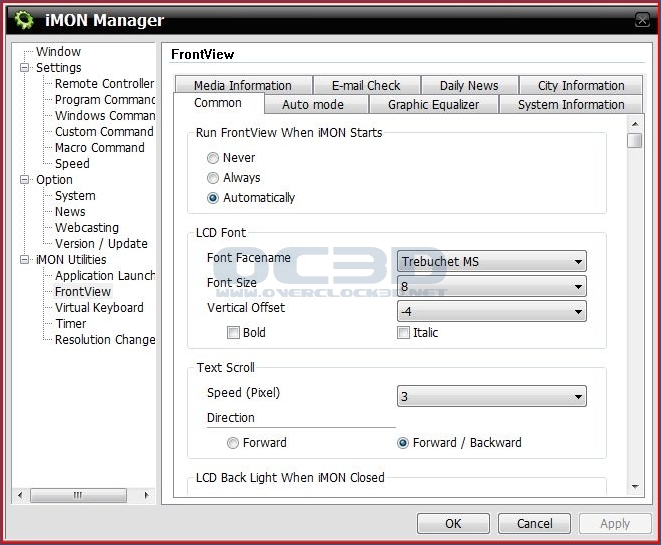This screenshot has width=661, height=545.
Task: Select Windows Command tree item
Action: pyautogui.click(x=105, y=115)
